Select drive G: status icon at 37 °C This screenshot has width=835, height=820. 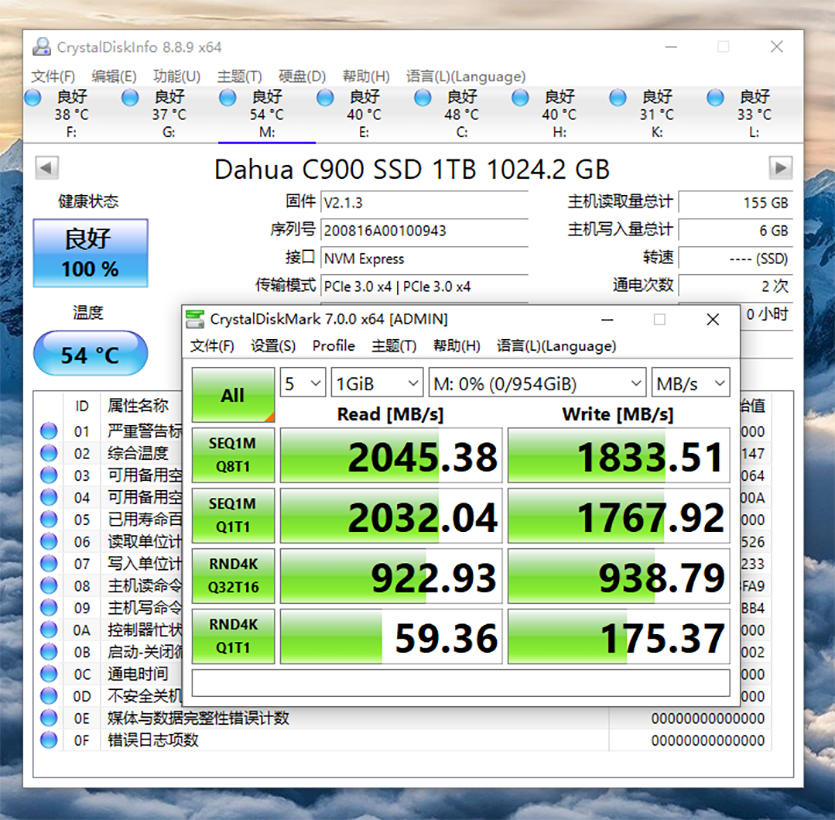click(130, 98)
